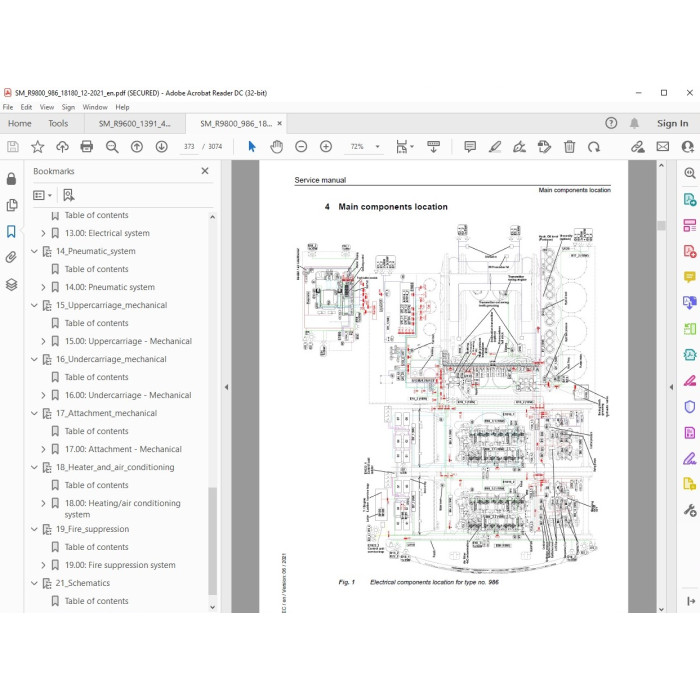Switch to the Tools tab
Image resolution: width=700 pixels, height=700 pixels.
[x=58, y=124]
